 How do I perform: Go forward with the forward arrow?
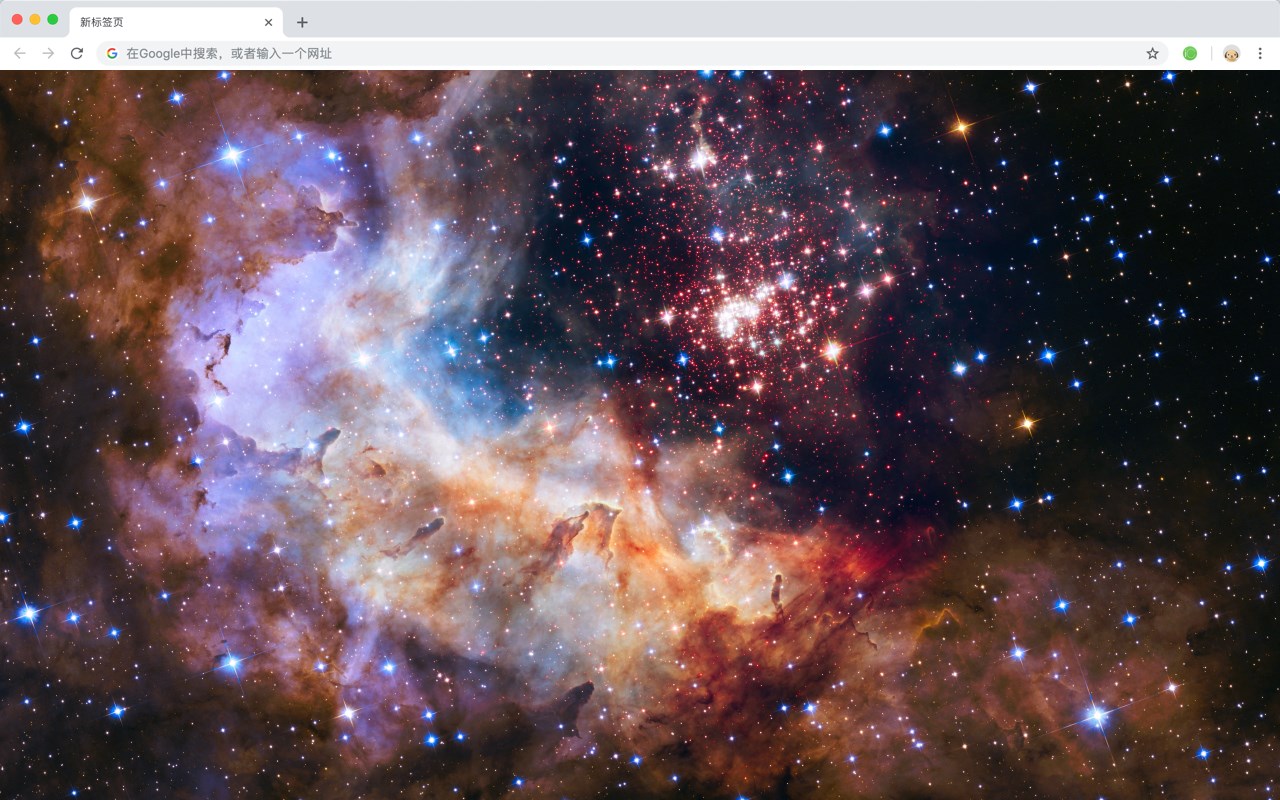[x=48, y=53]
